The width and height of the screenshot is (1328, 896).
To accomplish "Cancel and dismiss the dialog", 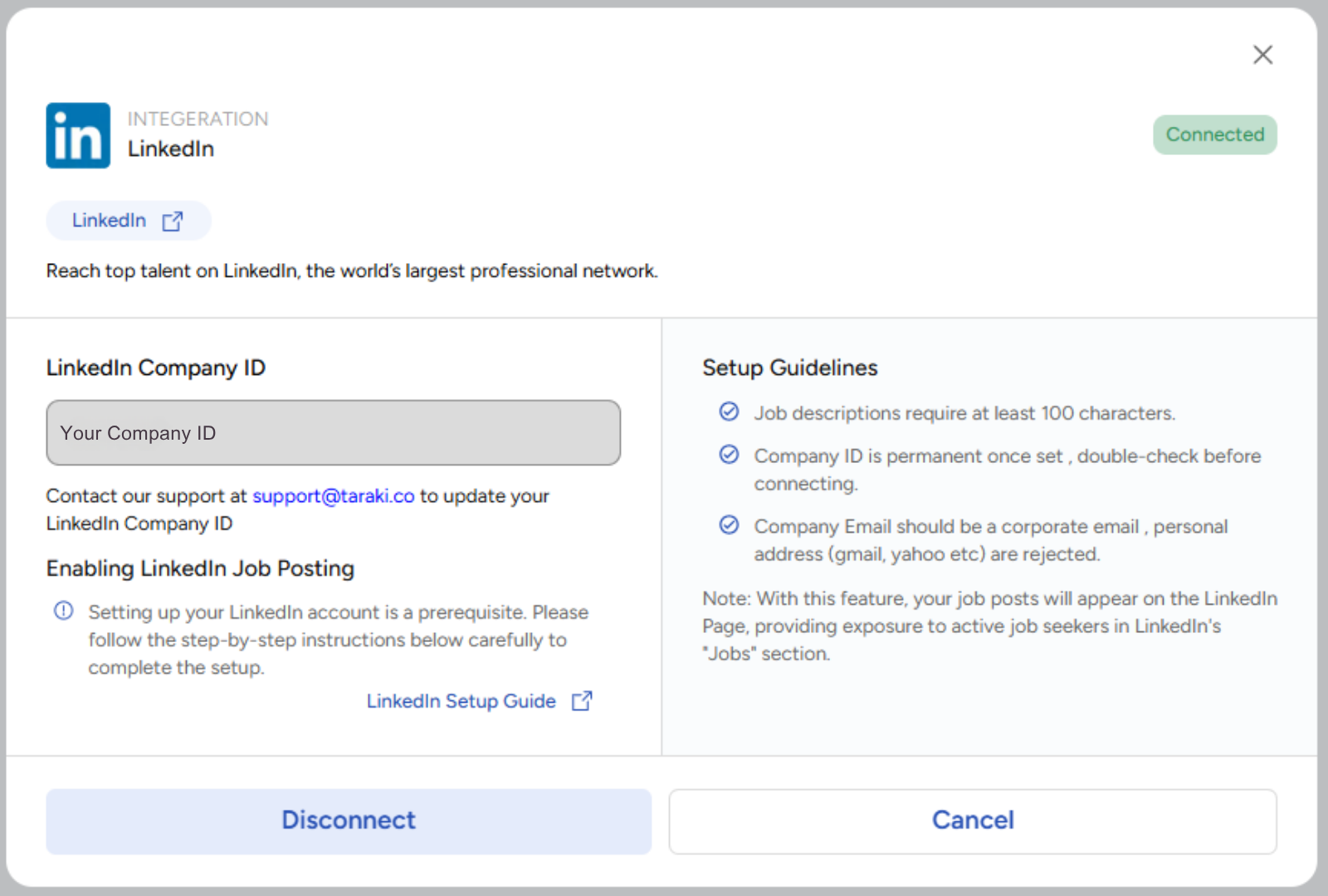I will click(973, 821).
